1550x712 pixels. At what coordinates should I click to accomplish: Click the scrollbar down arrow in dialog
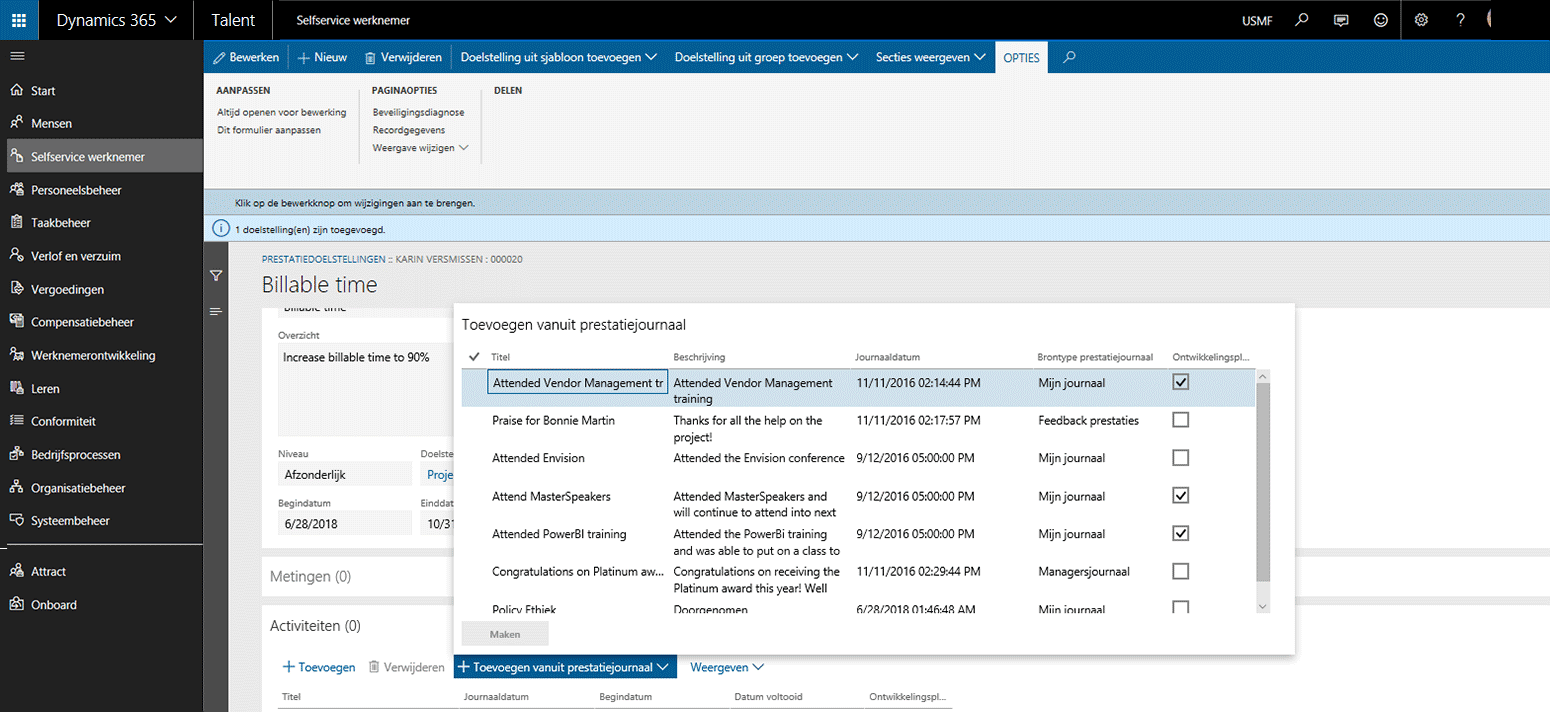click(1262, 606)
